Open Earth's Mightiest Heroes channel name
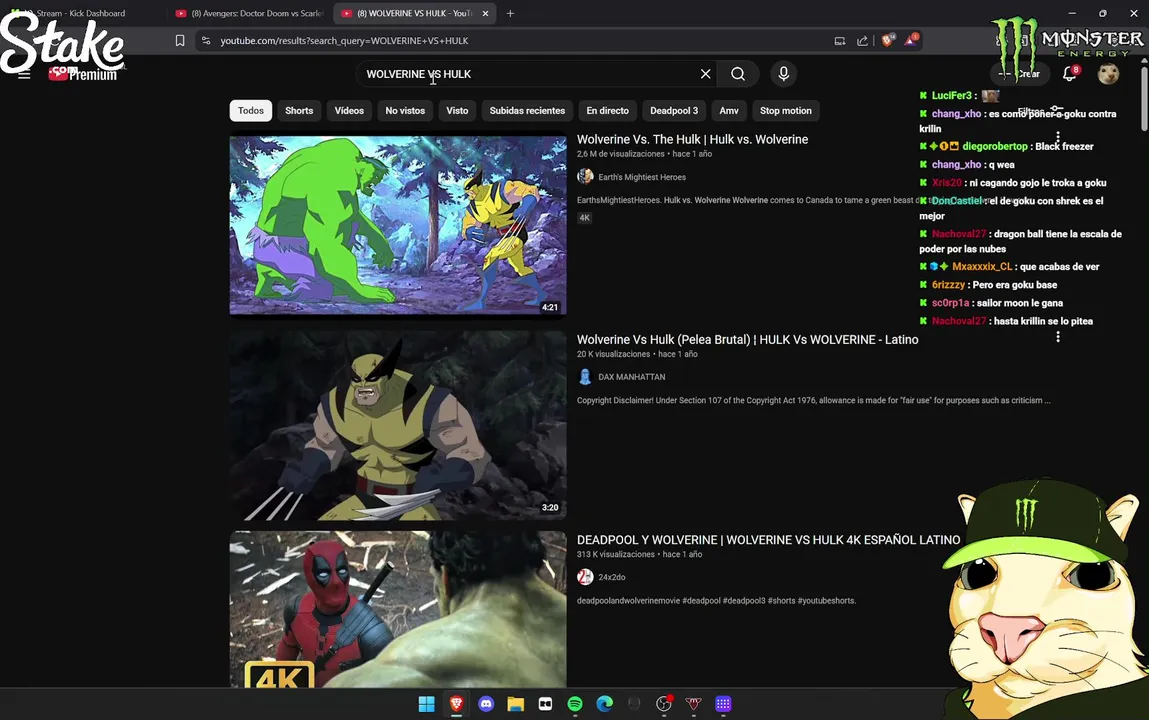Viewport: 1149px width, 720px height. click(x=642, y=177)
